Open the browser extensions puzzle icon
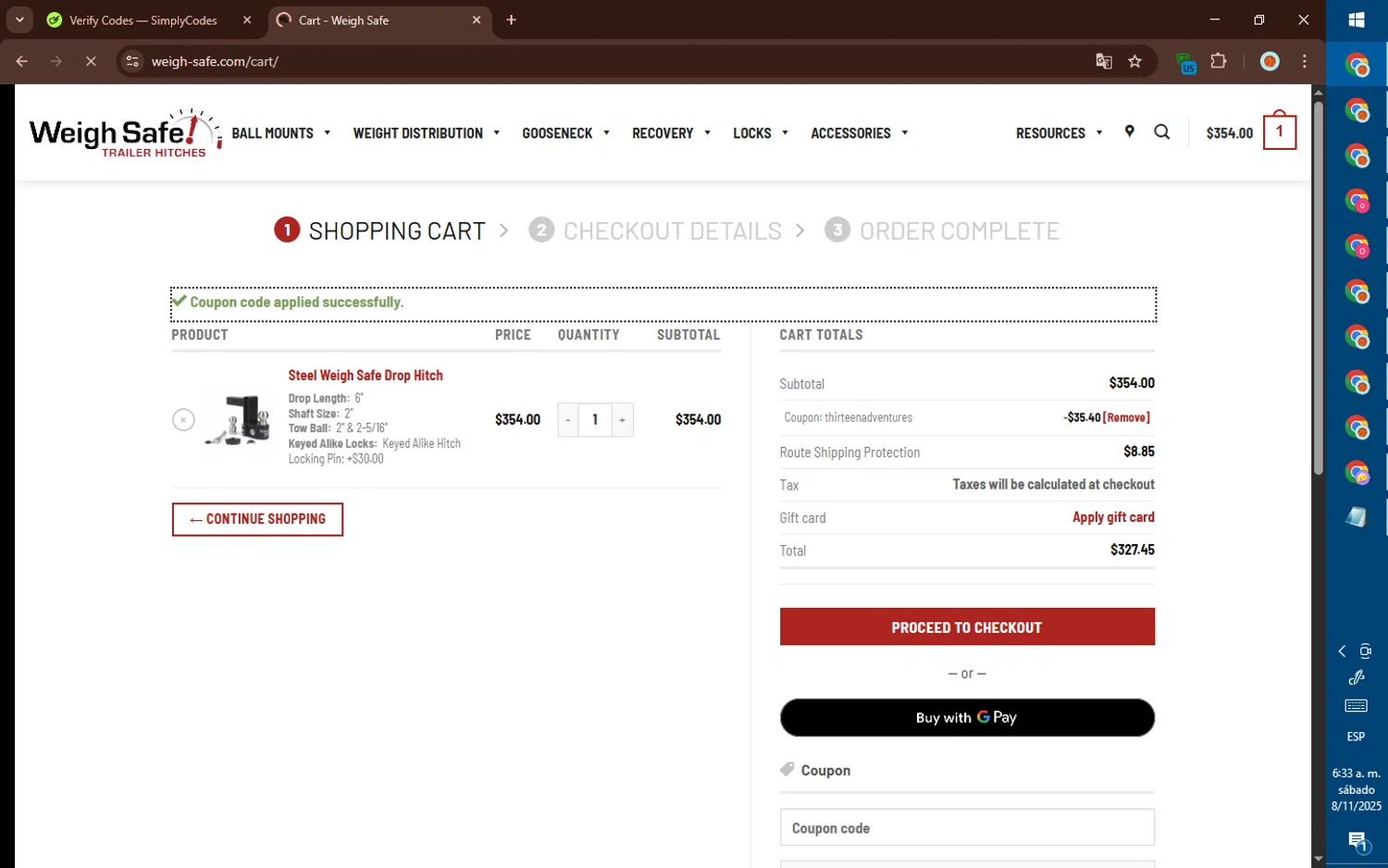Image resolution: width=1388 pixels, height=868 pixels. click(x=1218, y=61)
